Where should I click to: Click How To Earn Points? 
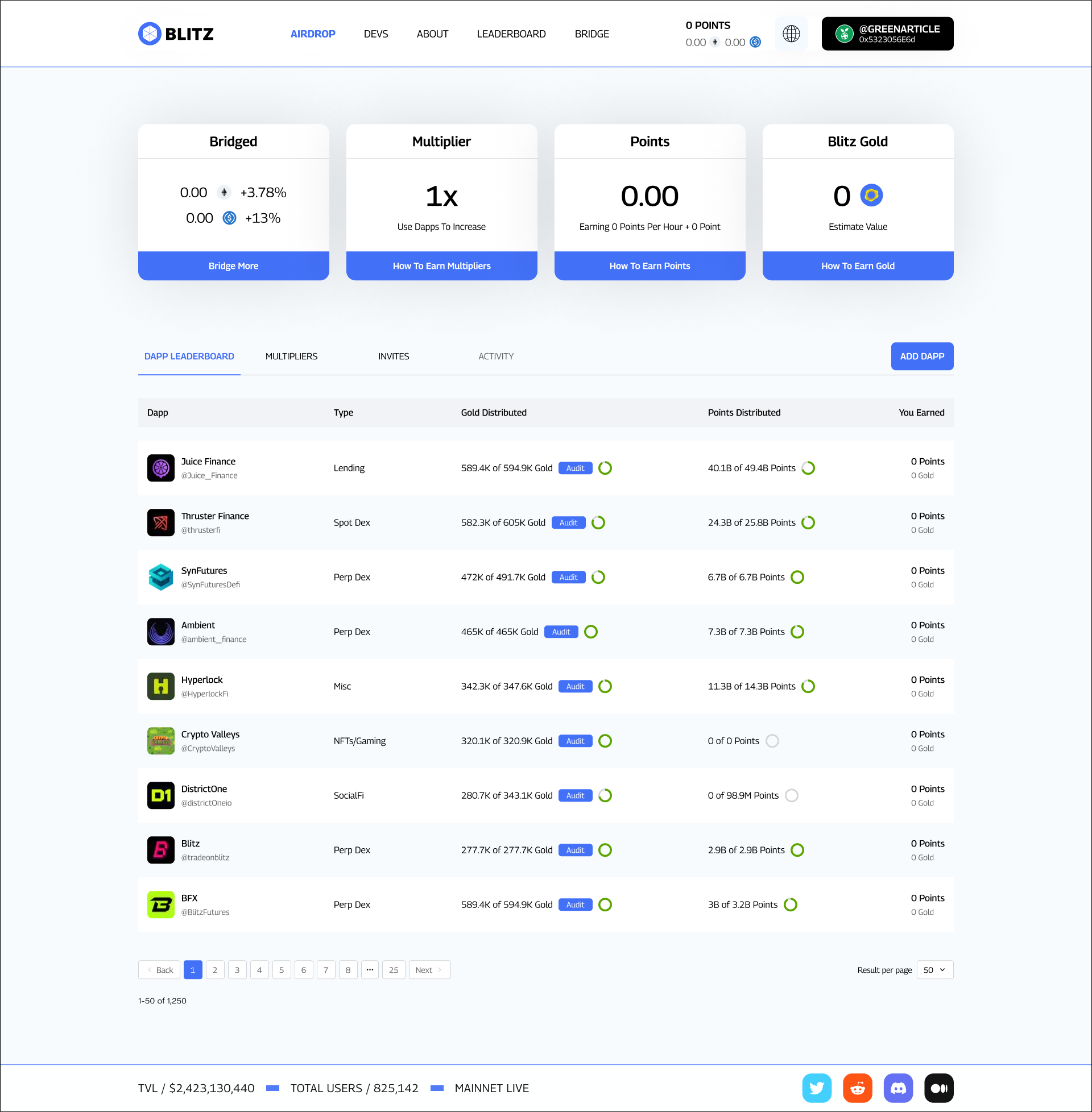(650, 266)
